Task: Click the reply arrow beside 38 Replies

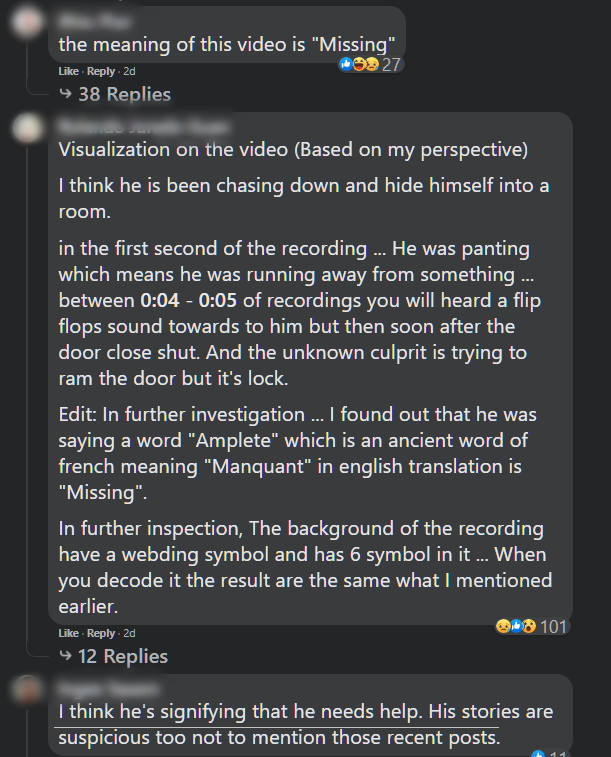Action: point(65,93)
